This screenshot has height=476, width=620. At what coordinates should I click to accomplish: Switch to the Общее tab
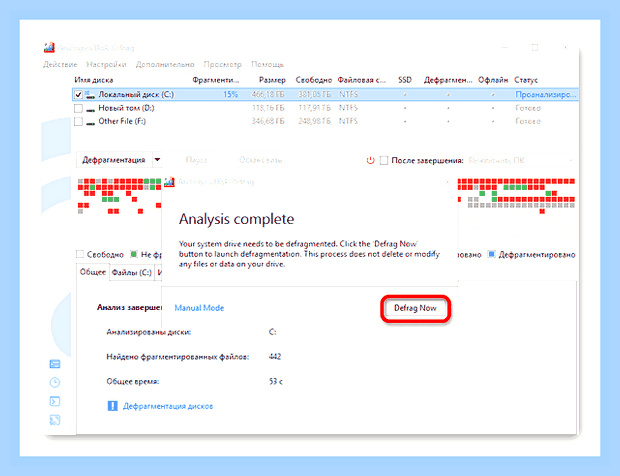tap(93, 272)
